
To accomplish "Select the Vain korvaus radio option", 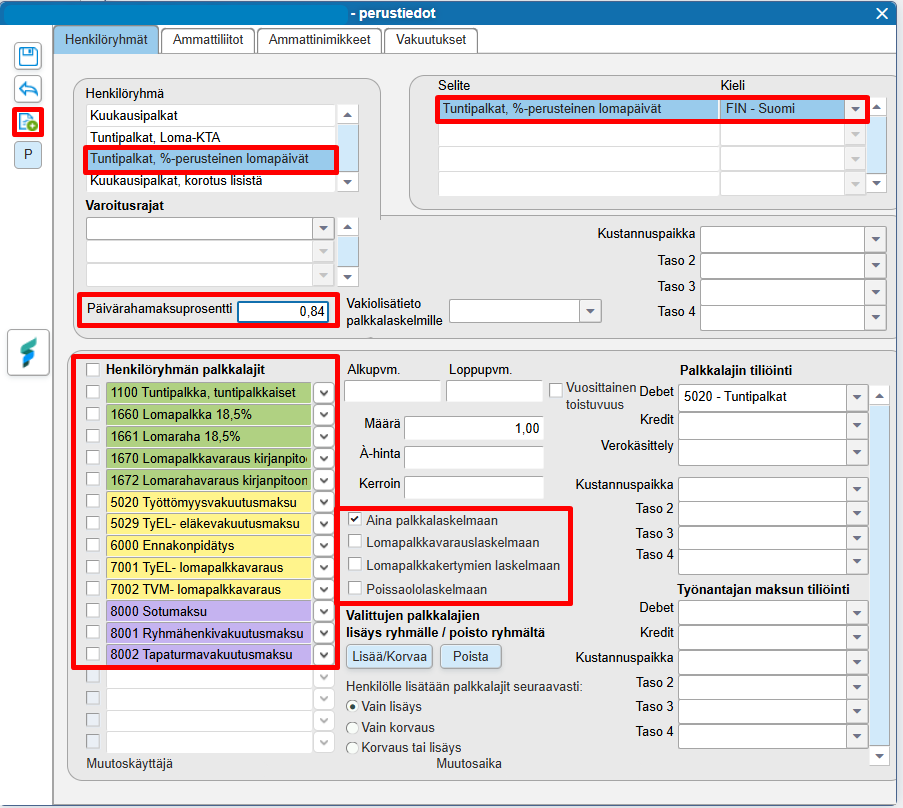I will tap(352, 728).
